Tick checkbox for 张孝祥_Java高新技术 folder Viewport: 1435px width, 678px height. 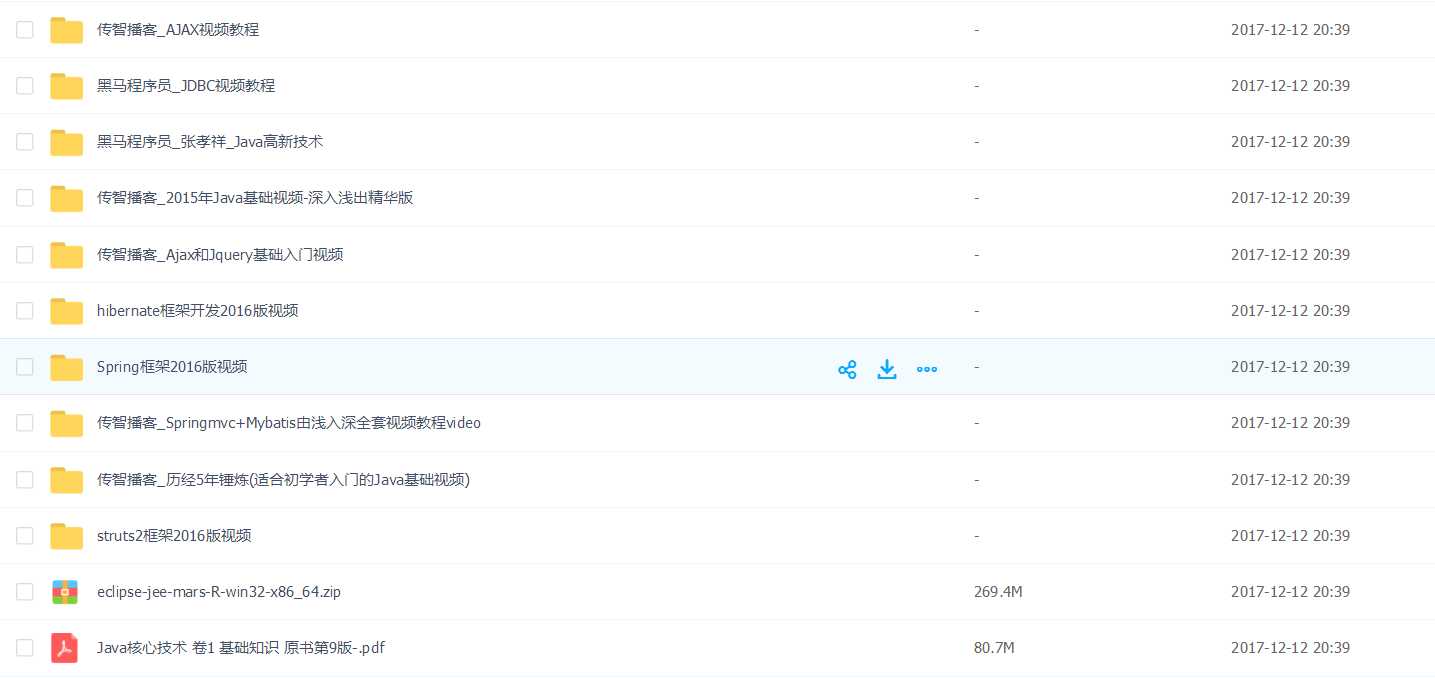(25, 142)
